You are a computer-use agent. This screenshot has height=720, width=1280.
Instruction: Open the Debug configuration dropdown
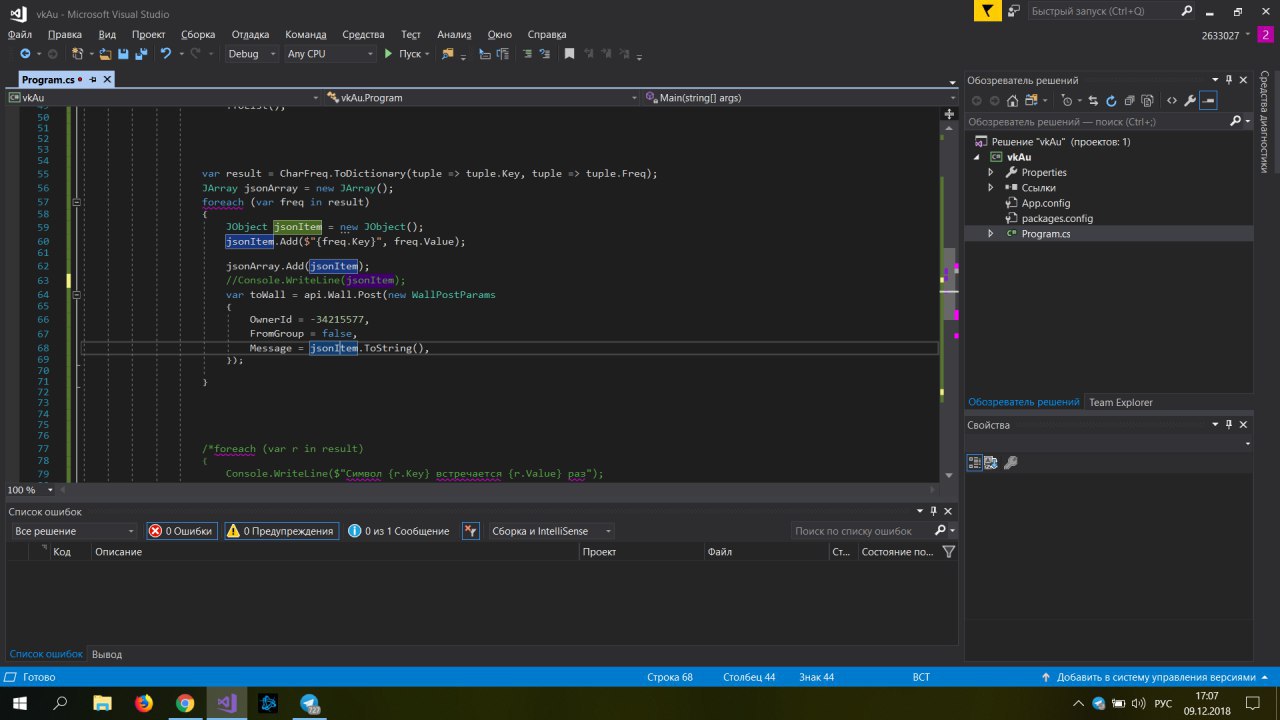[252, 54]
